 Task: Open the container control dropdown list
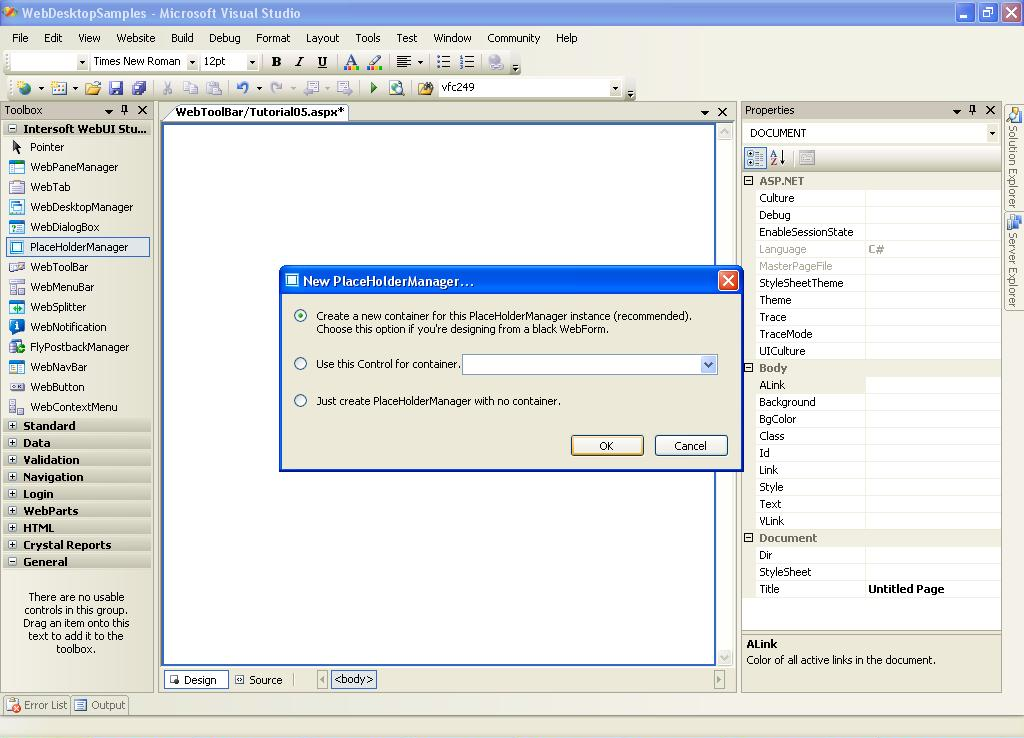(x=708, y=364)
